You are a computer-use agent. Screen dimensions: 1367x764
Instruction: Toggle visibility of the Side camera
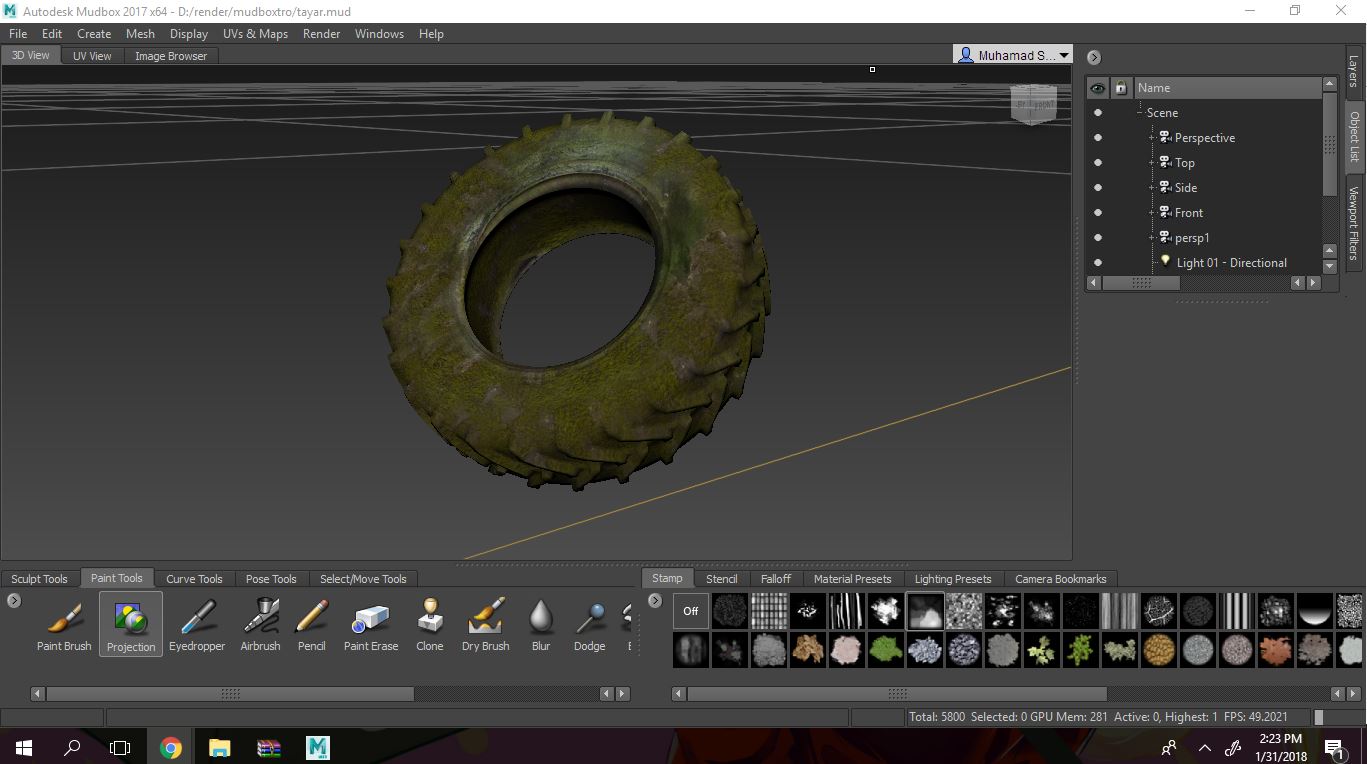point(1098,188)
